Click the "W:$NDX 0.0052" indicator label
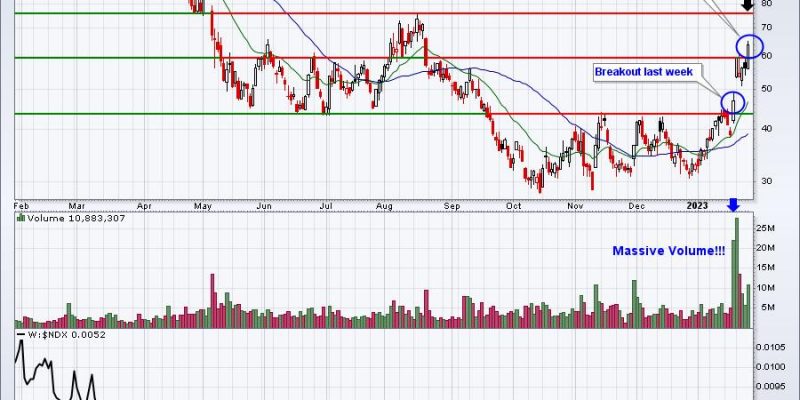The image size is (800, 400). click(66, 335)
